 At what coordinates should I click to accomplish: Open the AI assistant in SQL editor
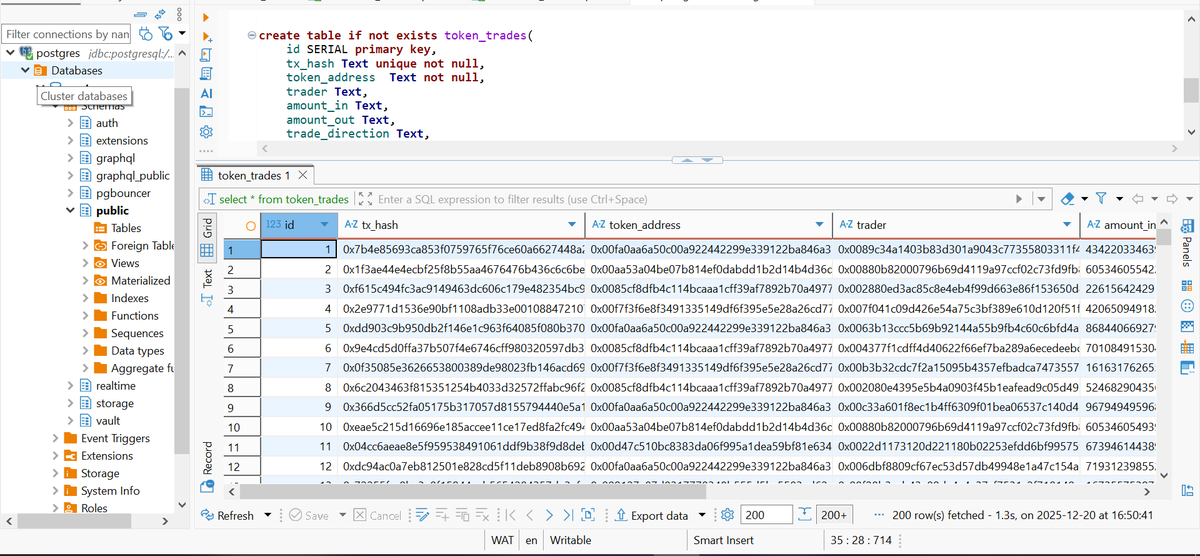[x=206, y=93]
